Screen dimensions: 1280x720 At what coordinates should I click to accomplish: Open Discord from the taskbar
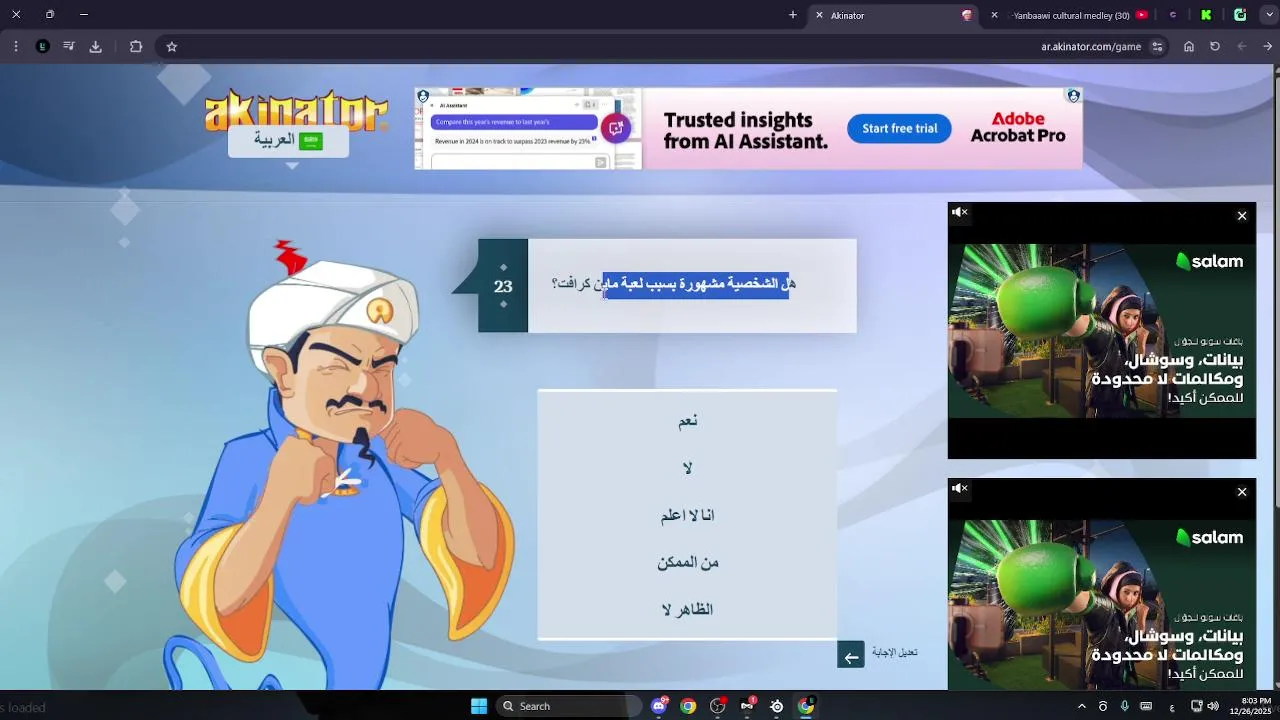[x=659, y=706]
